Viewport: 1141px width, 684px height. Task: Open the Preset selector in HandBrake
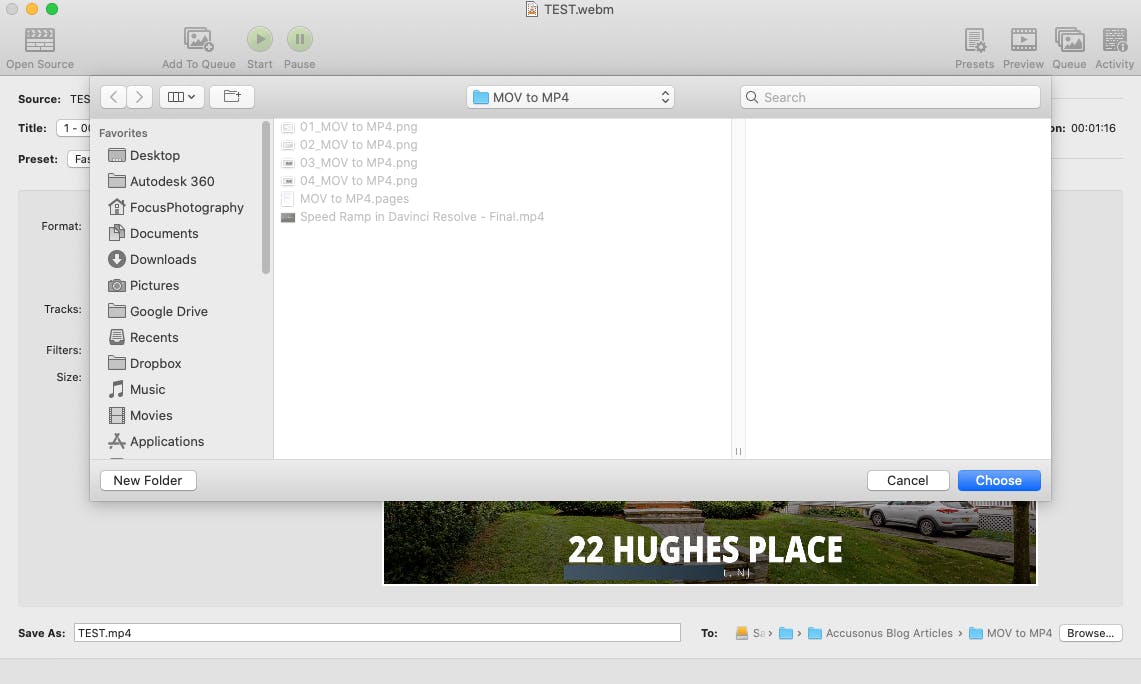click(79, 159)
